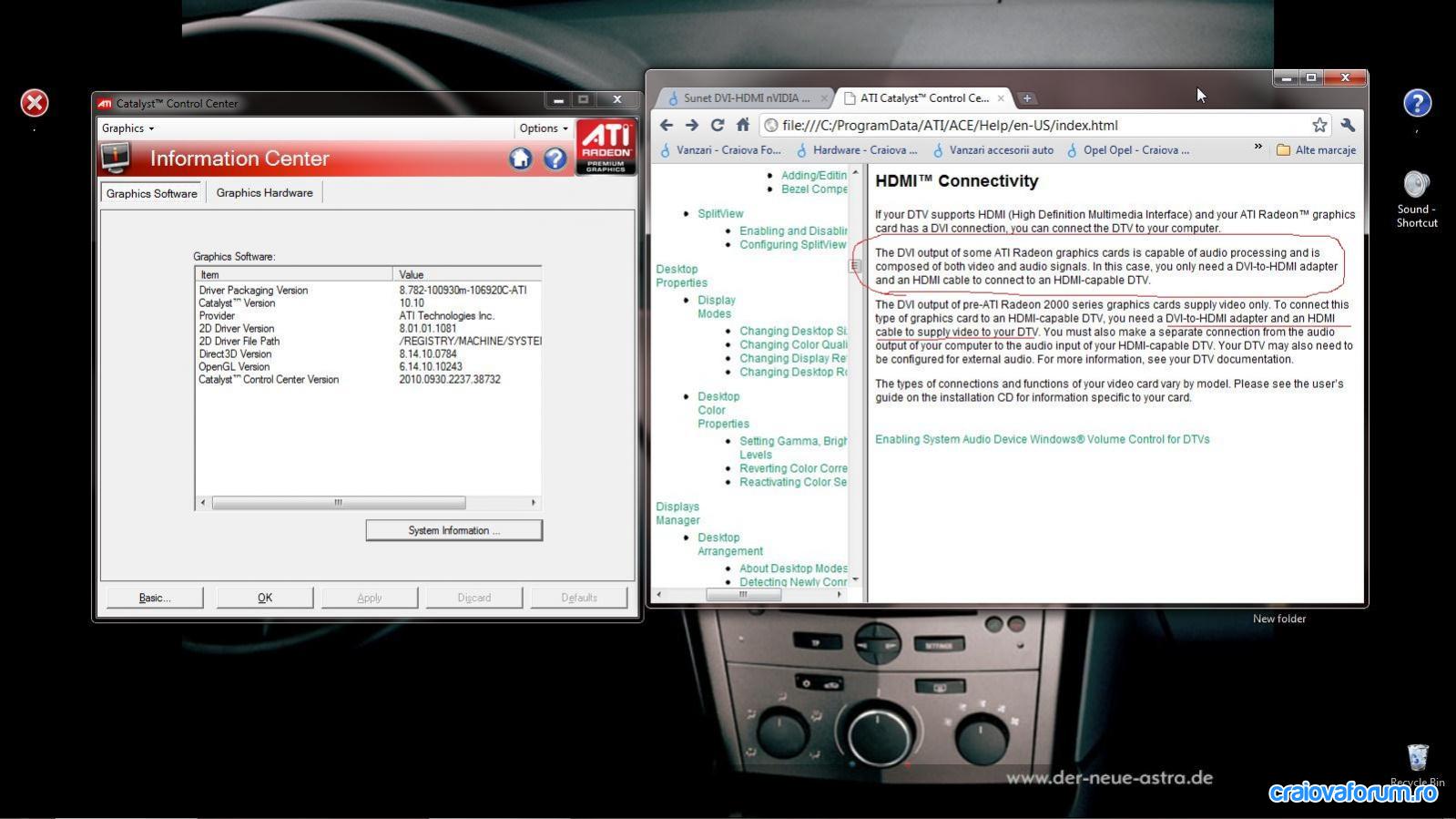Open the Desktop Arrangement help link
Viewport: 1456px width, 819px height.
click(730, 545)
